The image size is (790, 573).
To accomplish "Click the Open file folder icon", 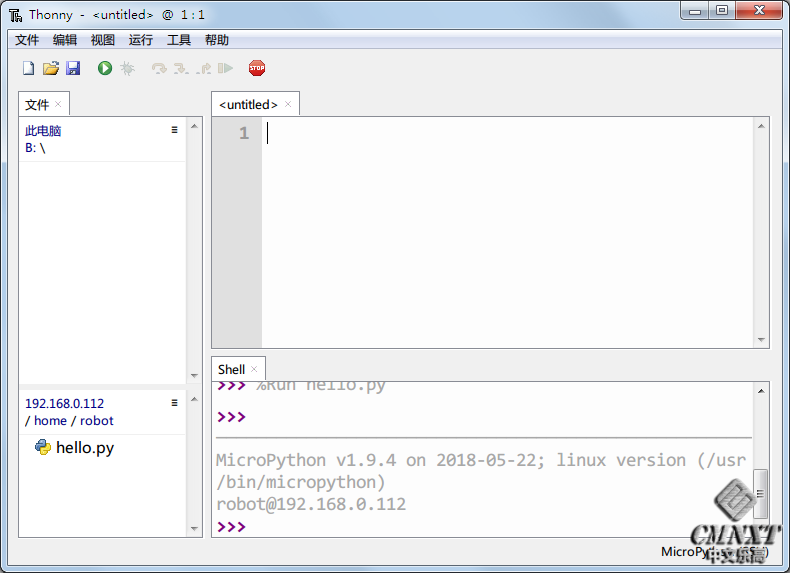I will click(x=50, y=68).
